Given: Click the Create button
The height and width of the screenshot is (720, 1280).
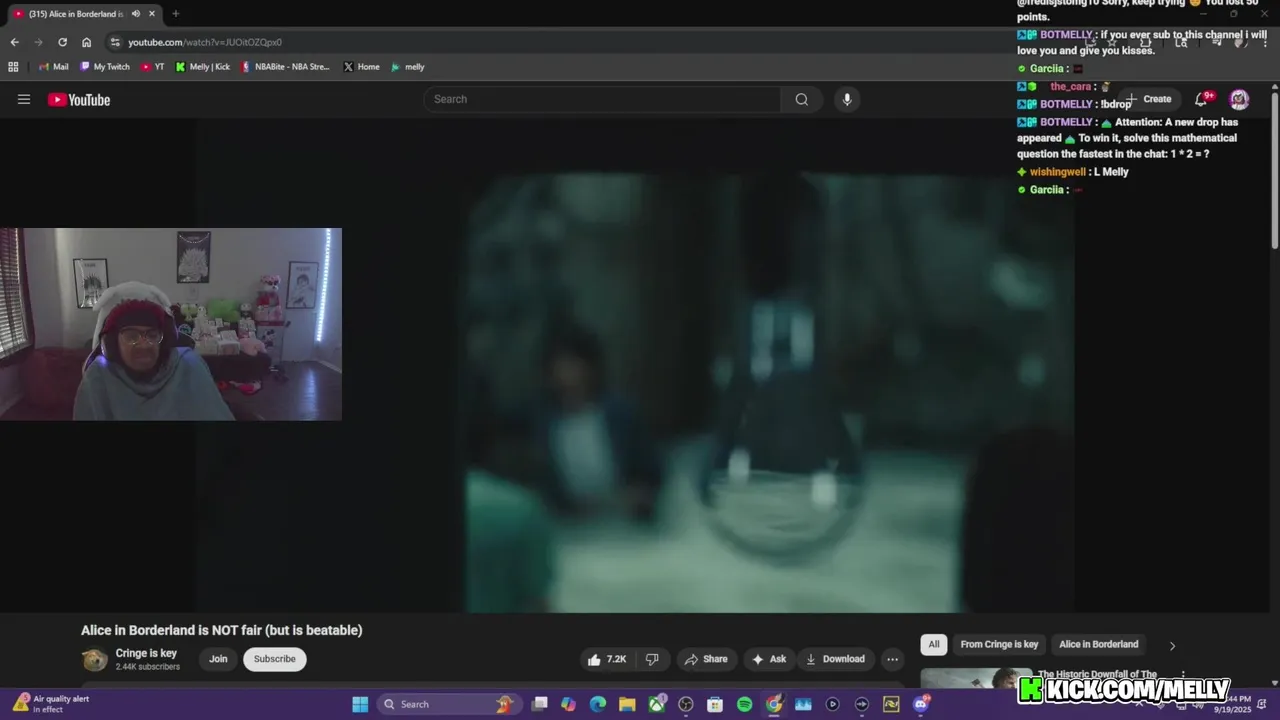Looking at the screenshot, I should coord(1148,99).
